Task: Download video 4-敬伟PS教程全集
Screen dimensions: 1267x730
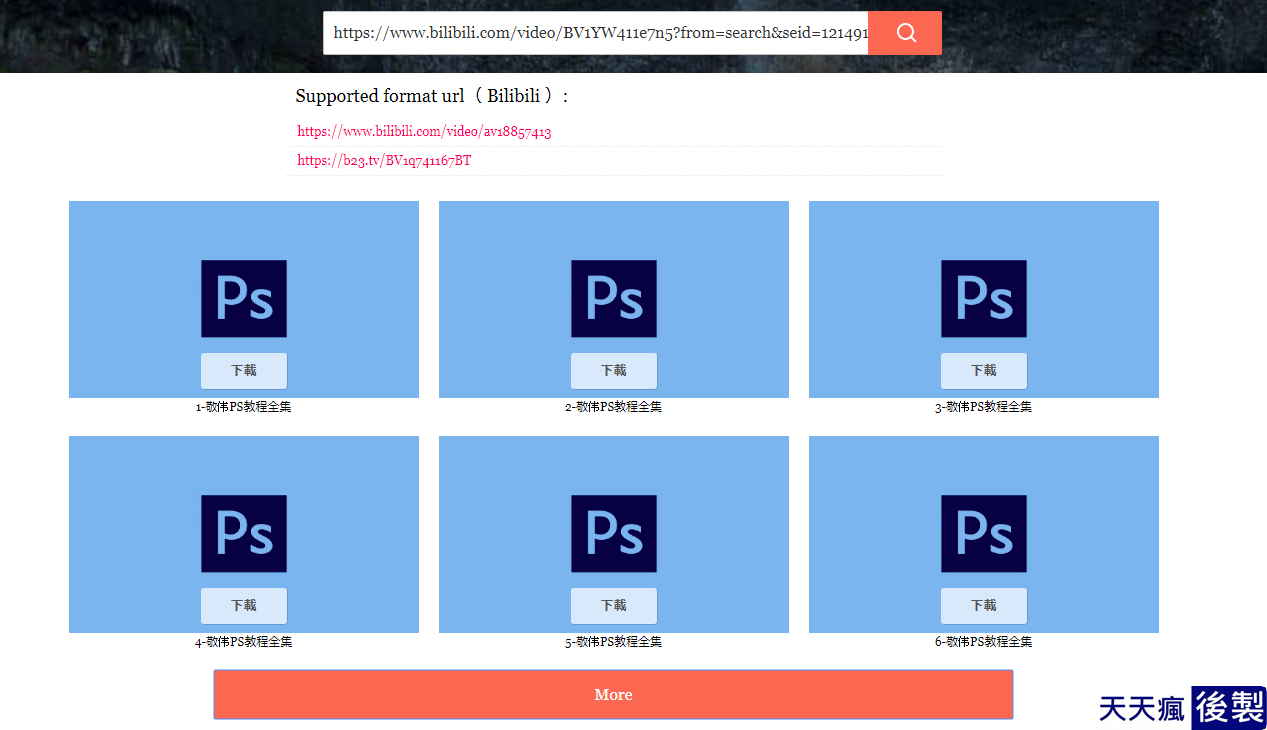Action: [x=244, y=605]
